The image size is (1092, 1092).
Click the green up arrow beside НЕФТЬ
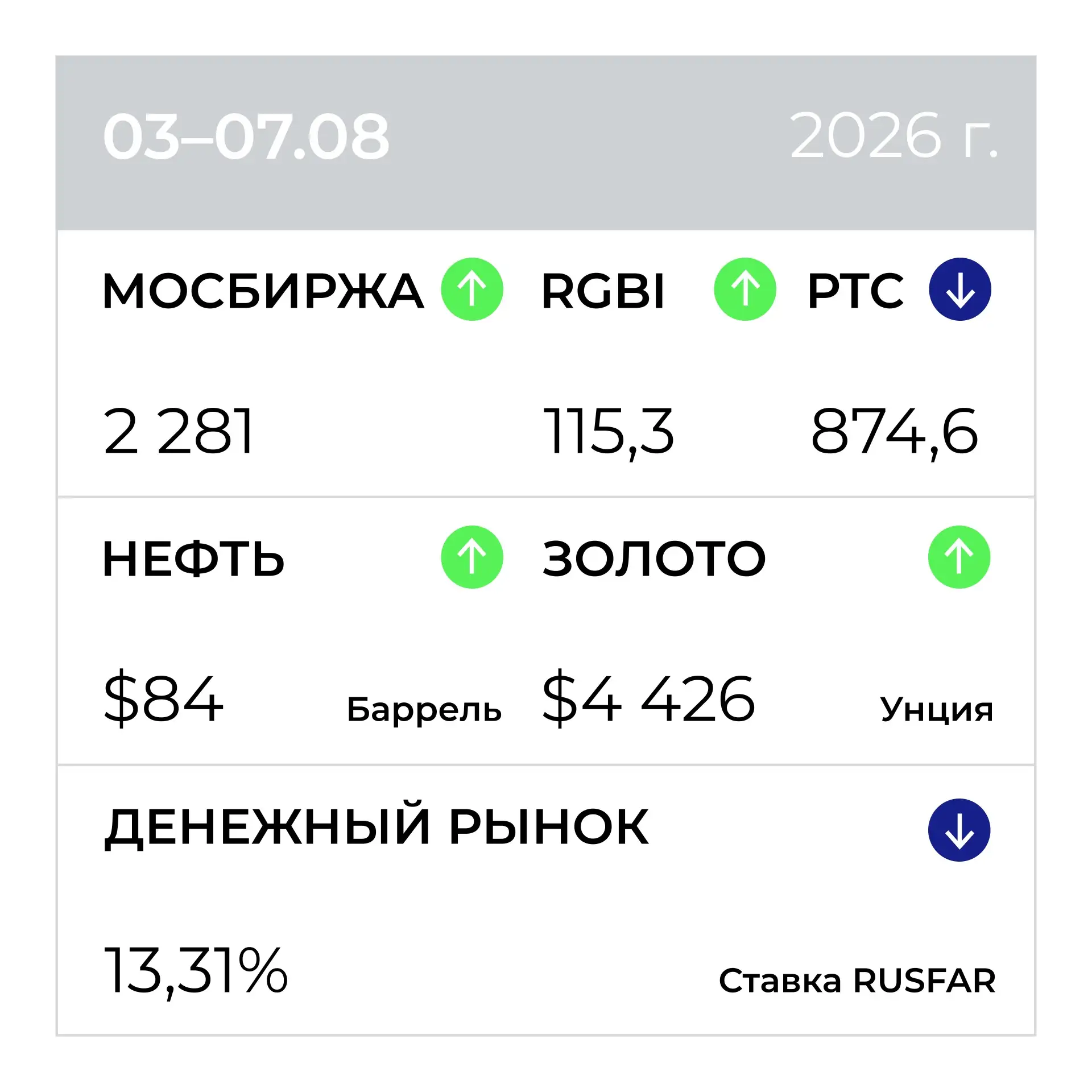point(472,557)
